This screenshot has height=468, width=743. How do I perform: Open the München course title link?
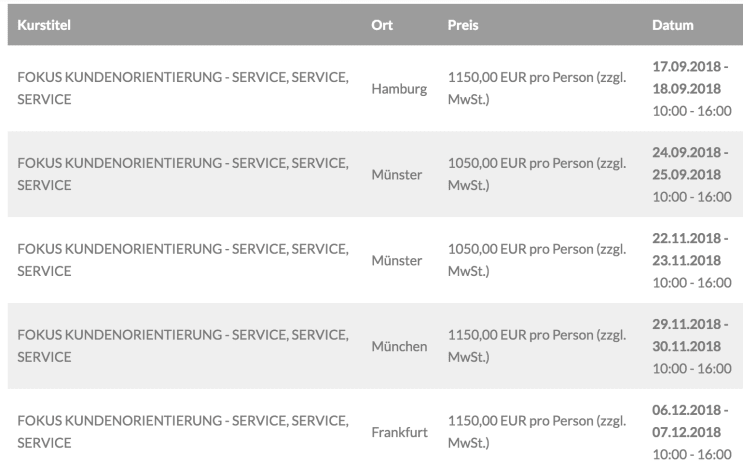click(183, 346)
